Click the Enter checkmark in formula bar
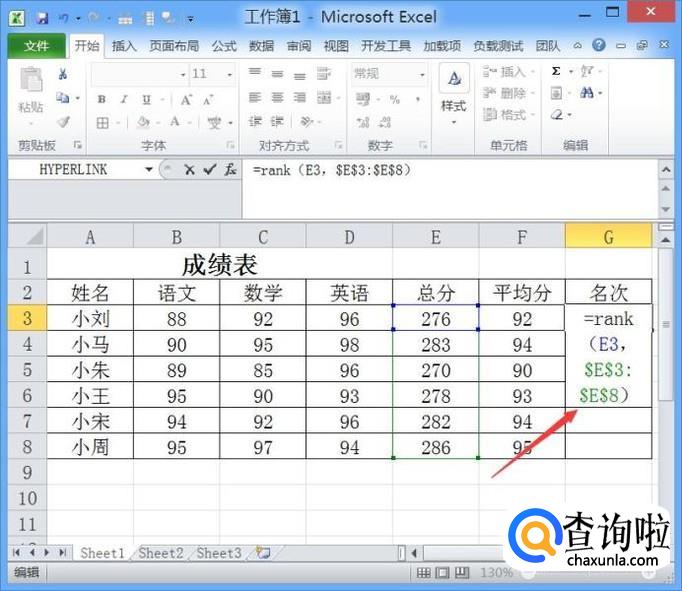Viewport: 682px width, 591px height. (x=210, y=169)
